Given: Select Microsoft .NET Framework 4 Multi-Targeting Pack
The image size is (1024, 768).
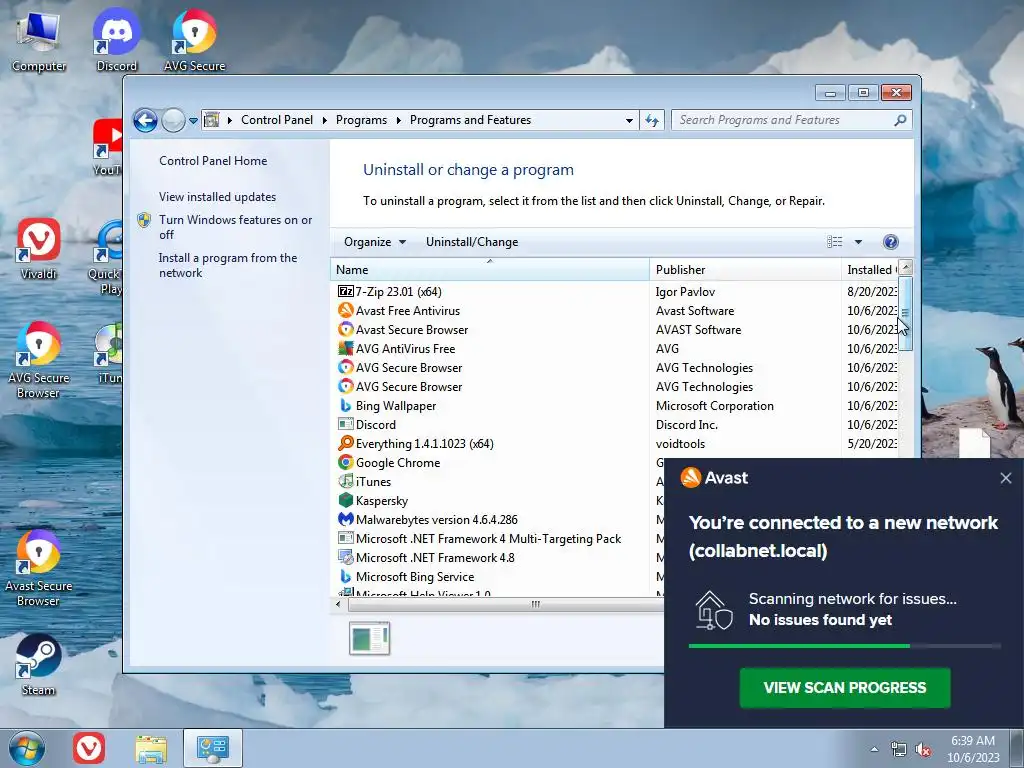Looking at the screenshot, I should point(488,539).
